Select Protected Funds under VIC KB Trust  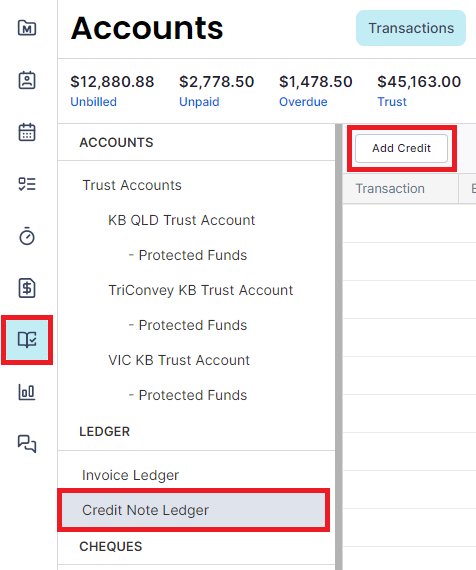[188, 395]
